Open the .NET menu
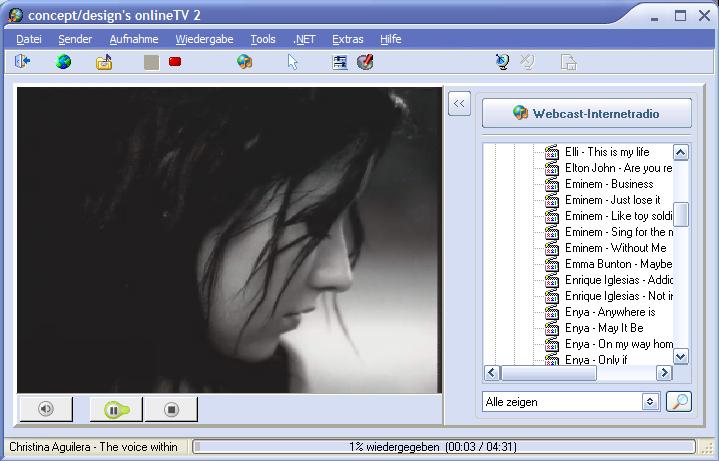 304,39
